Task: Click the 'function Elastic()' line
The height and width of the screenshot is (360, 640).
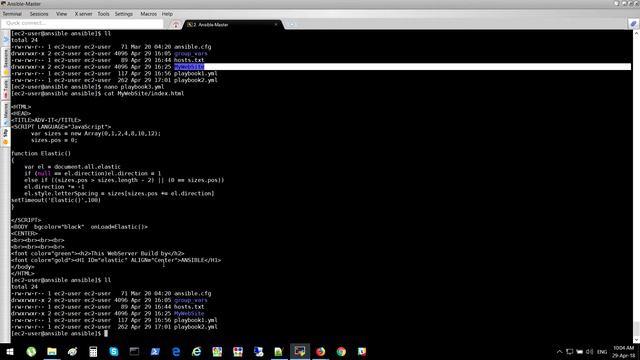Action: coord(41,153)
